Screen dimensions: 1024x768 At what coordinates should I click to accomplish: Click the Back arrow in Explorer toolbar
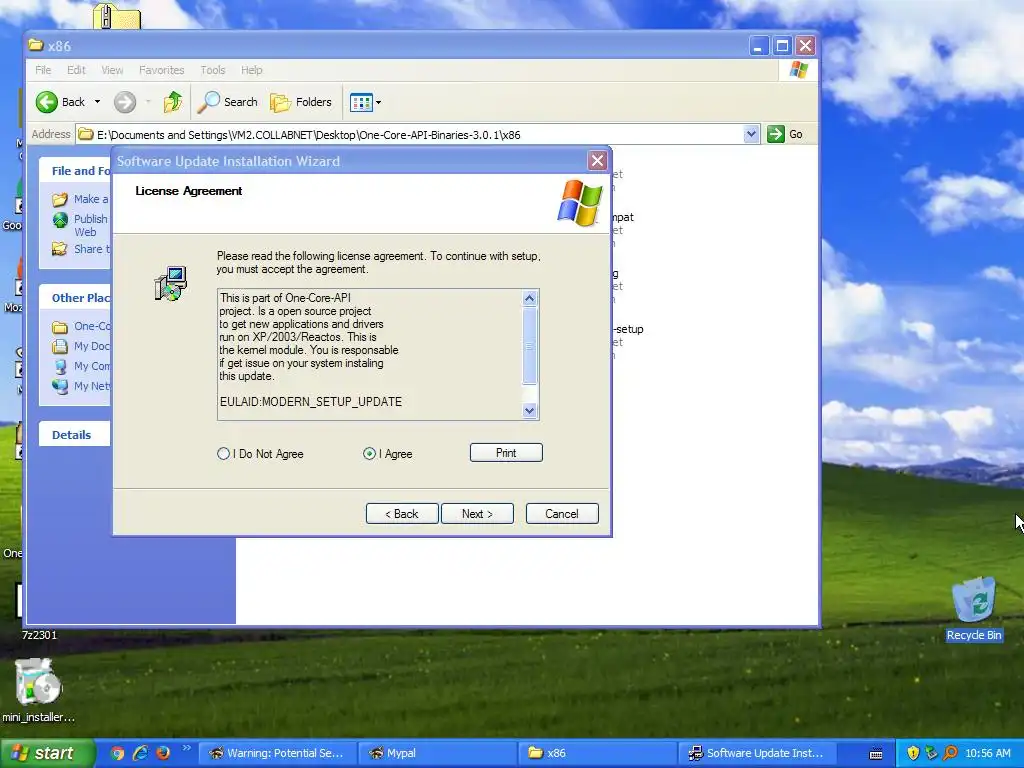(x=47, y=102)
